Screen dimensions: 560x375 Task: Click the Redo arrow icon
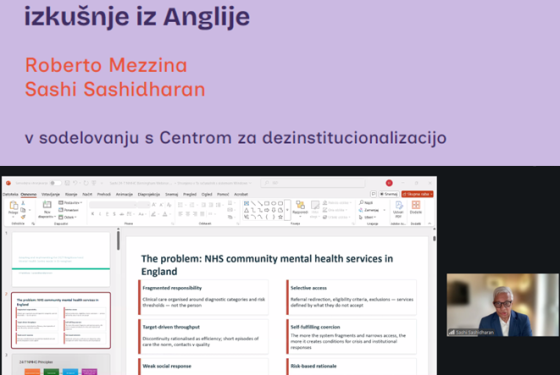click(x=86, y=183)
